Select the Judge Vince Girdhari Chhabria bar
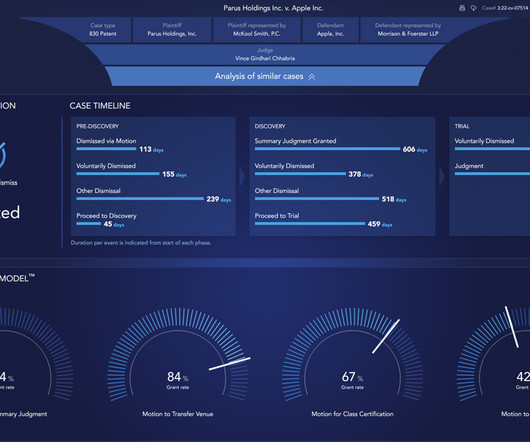Image resolution: width=530 pixels, height=442 pixels. point(265,54)
